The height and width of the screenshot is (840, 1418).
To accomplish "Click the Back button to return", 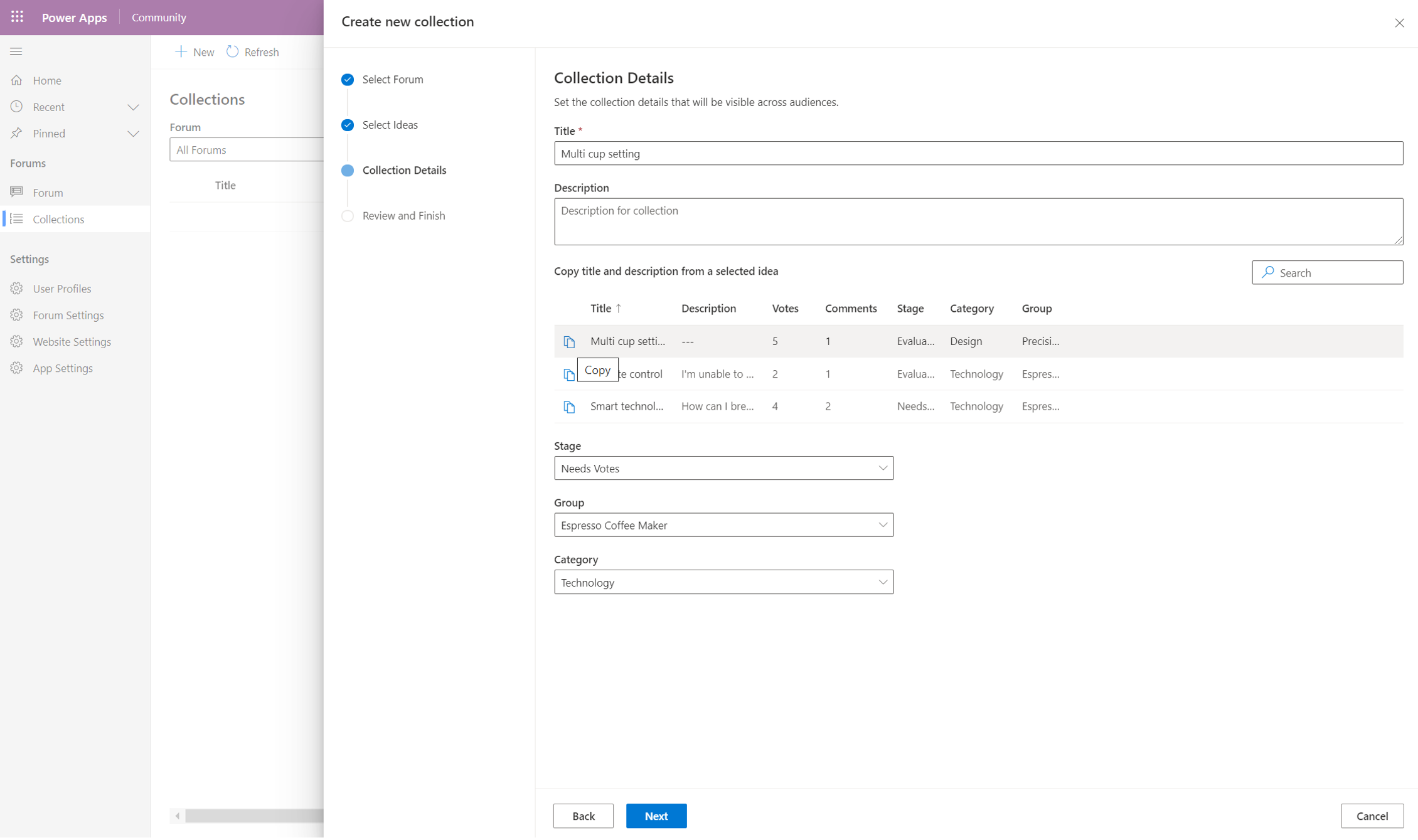I will click(583, 815).
